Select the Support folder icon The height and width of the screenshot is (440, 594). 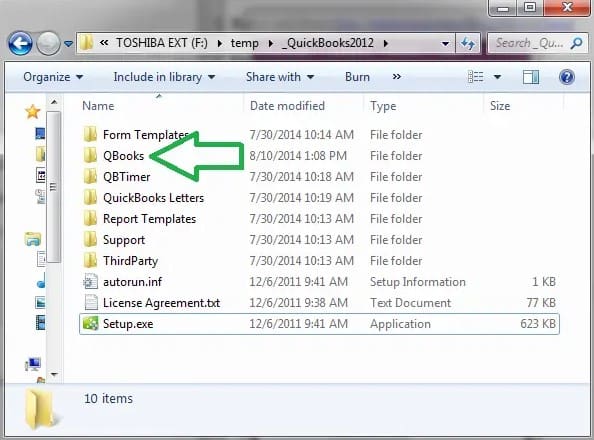coord(90,239)
